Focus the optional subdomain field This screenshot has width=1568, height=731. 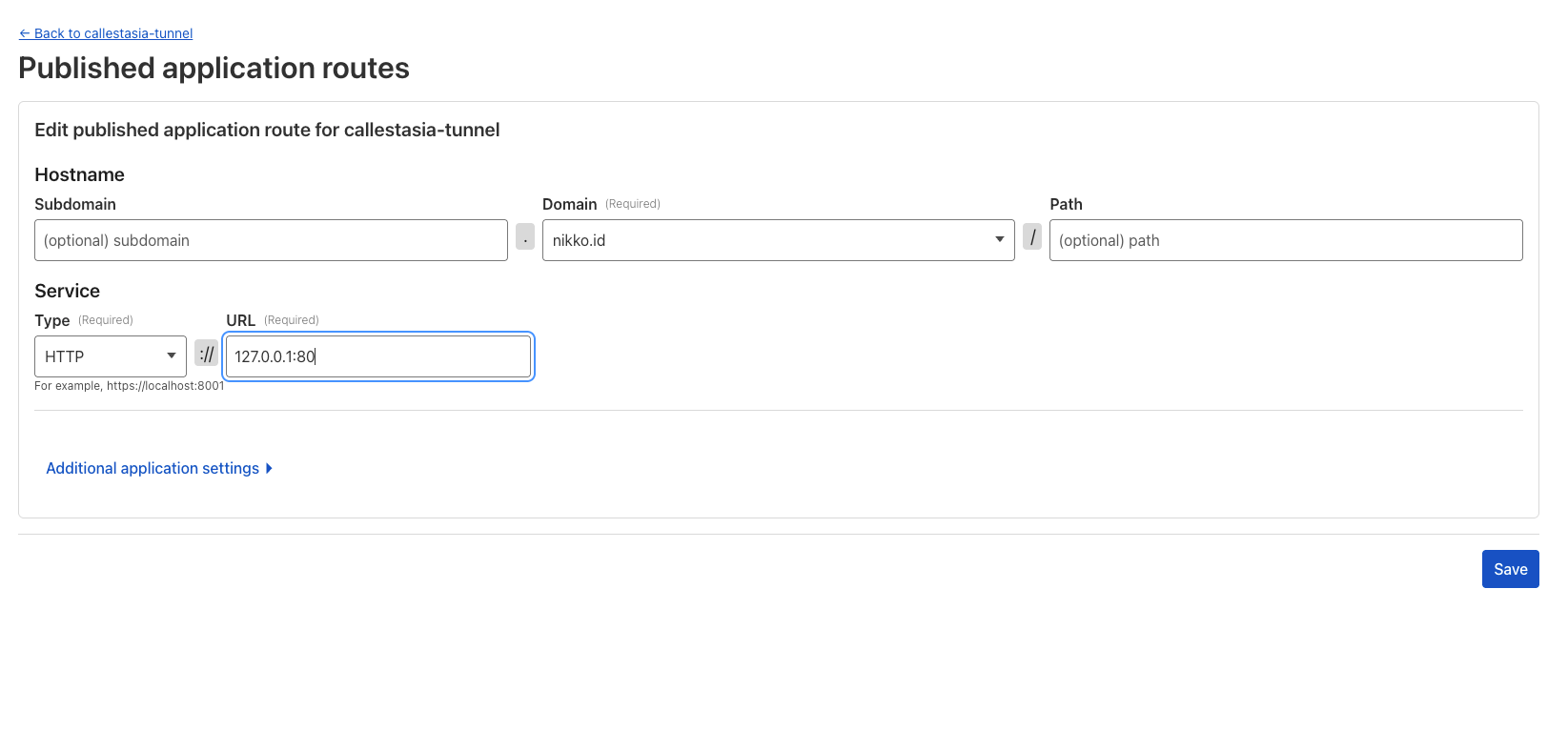point(271,240)
